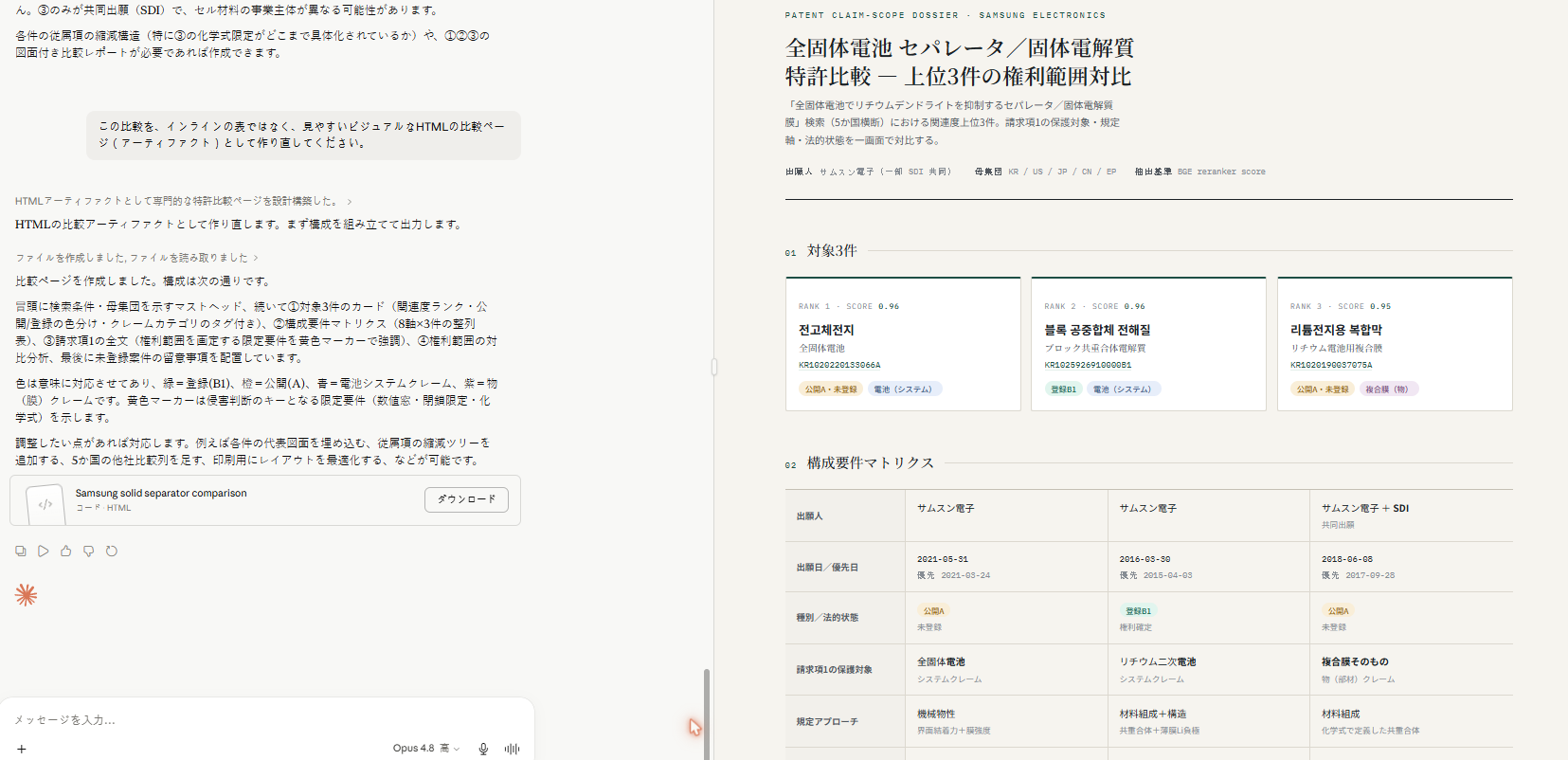
Task: Click the 'BGE reranker score' text
Action: click(x=1221, y=172)
